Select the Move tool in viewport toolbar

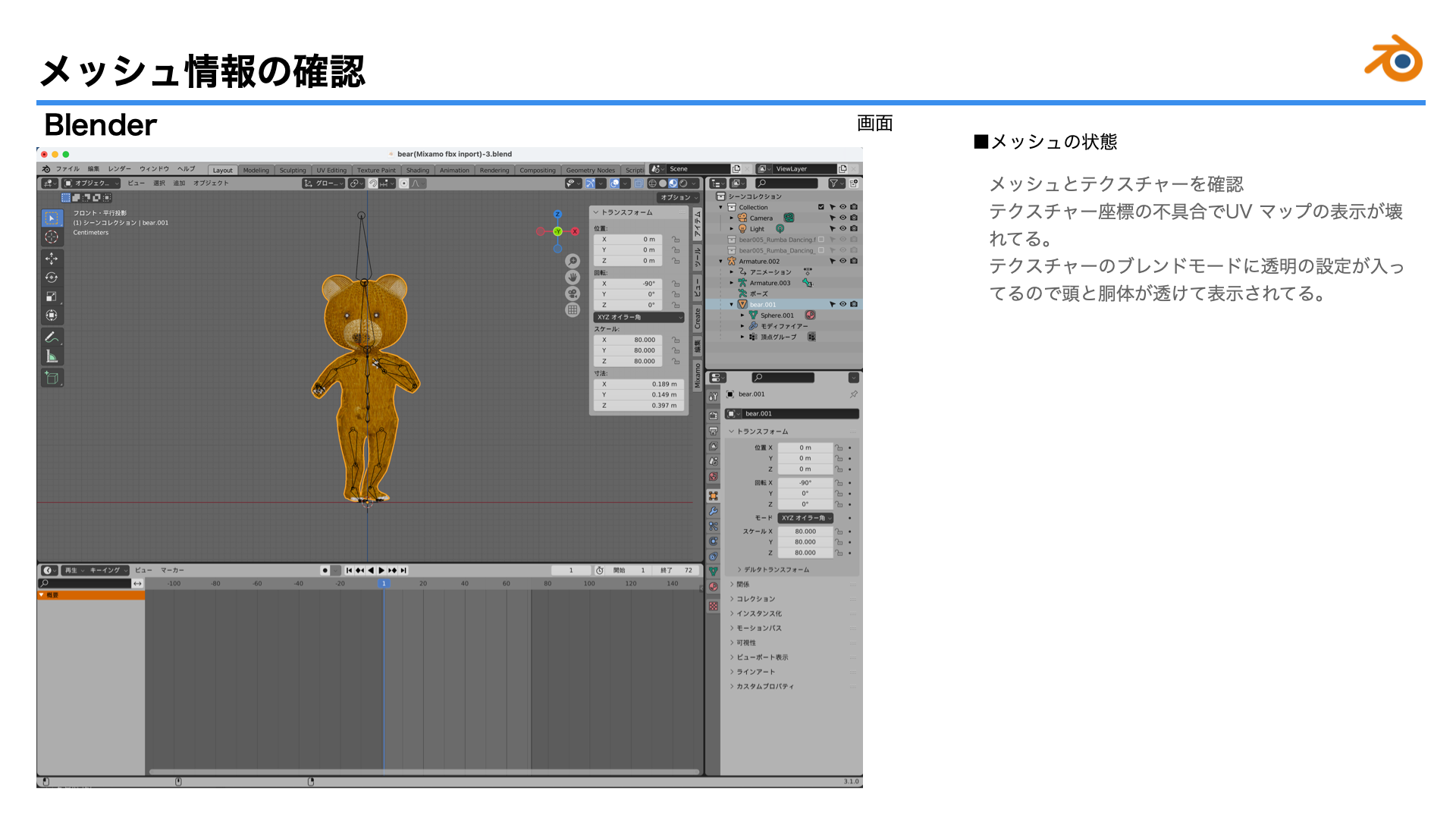52,259
